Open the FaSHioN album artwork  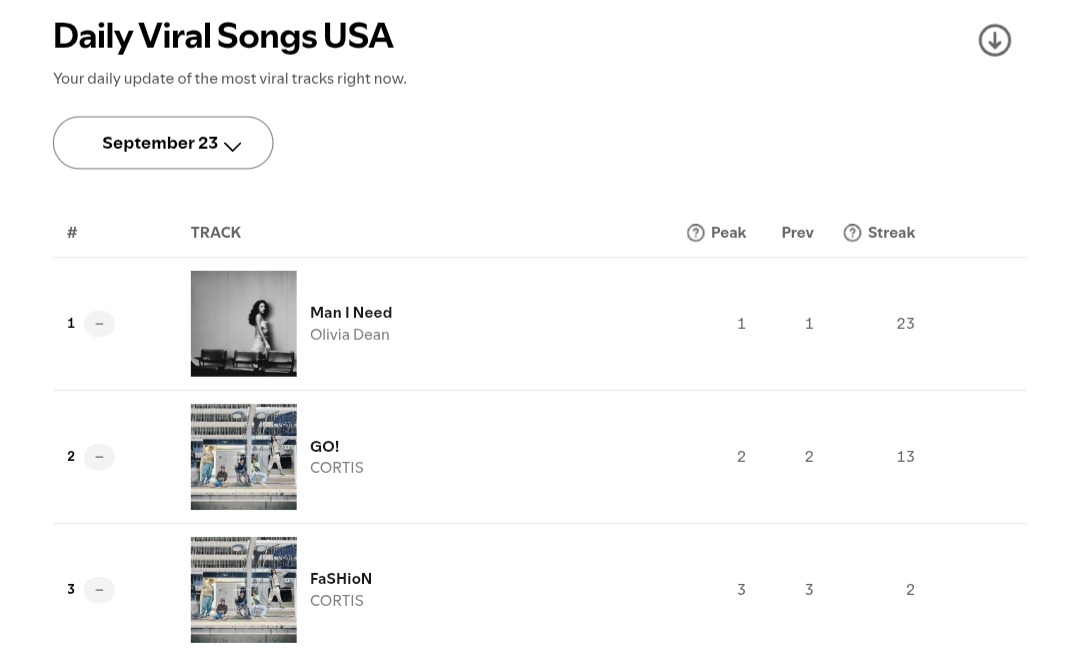244,590
